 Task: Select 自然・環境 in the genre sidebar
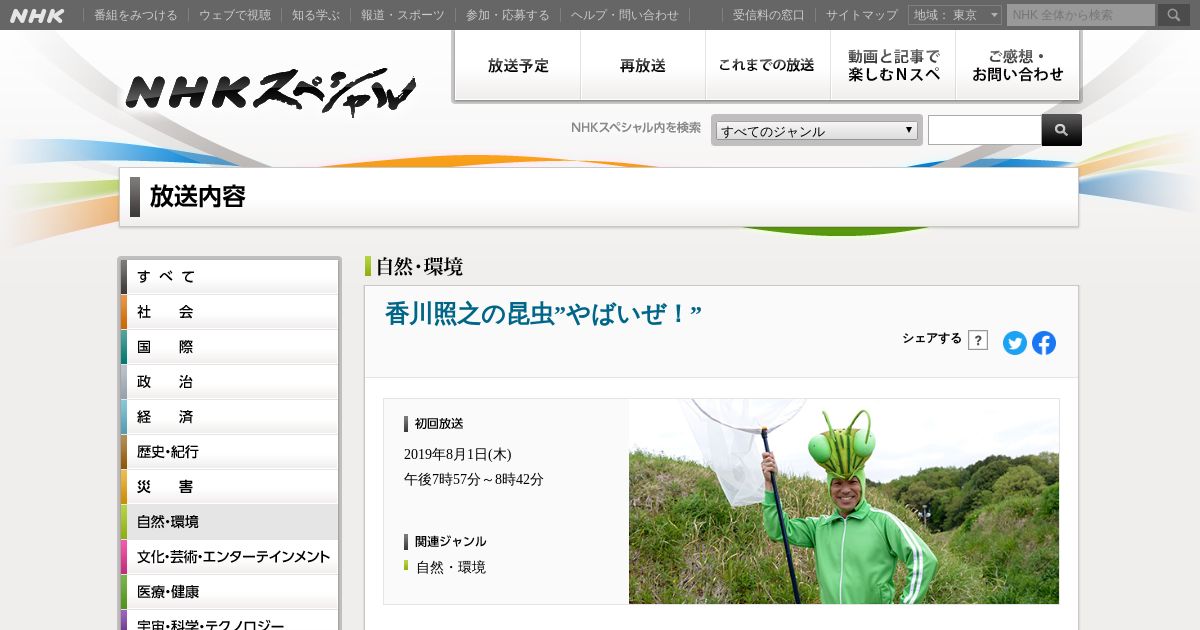(x=230, y=522)
